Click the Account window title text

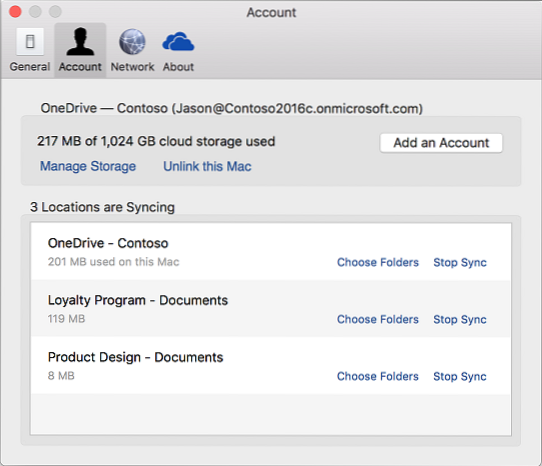coord(271,13)
